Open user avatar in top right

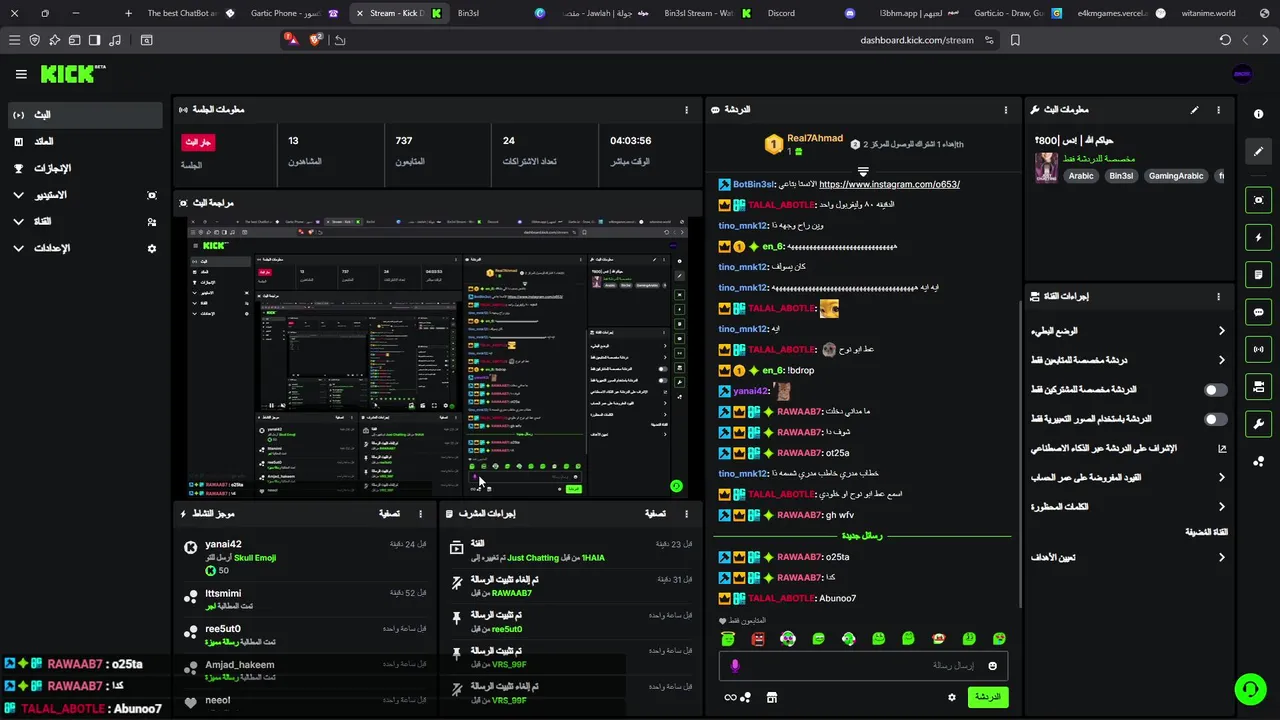coord(1242,74)
